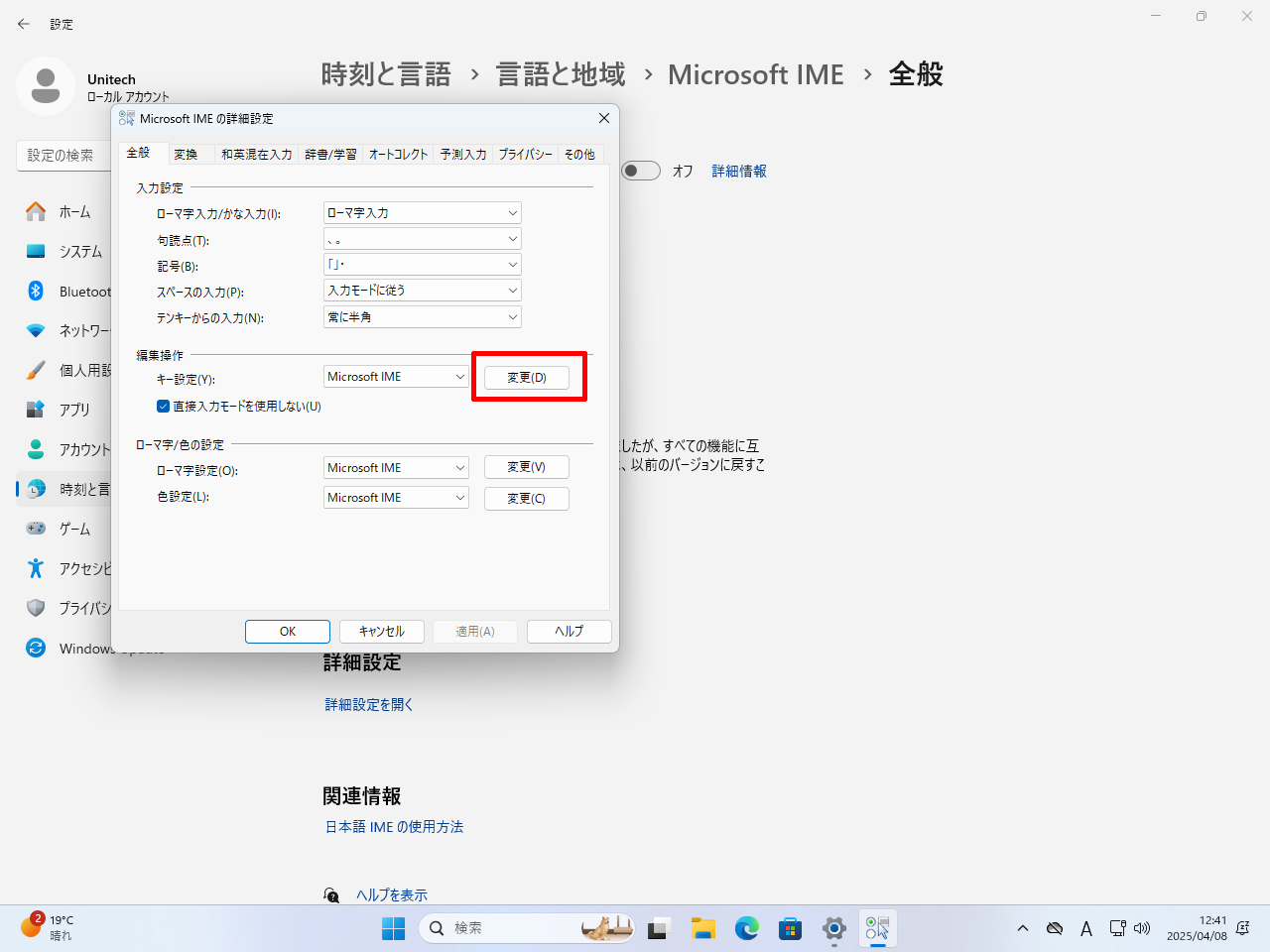The height and width of the screenshot is (952, 1270).
Task: Click 変更(D) for key settings
Action: click(527, 378)
